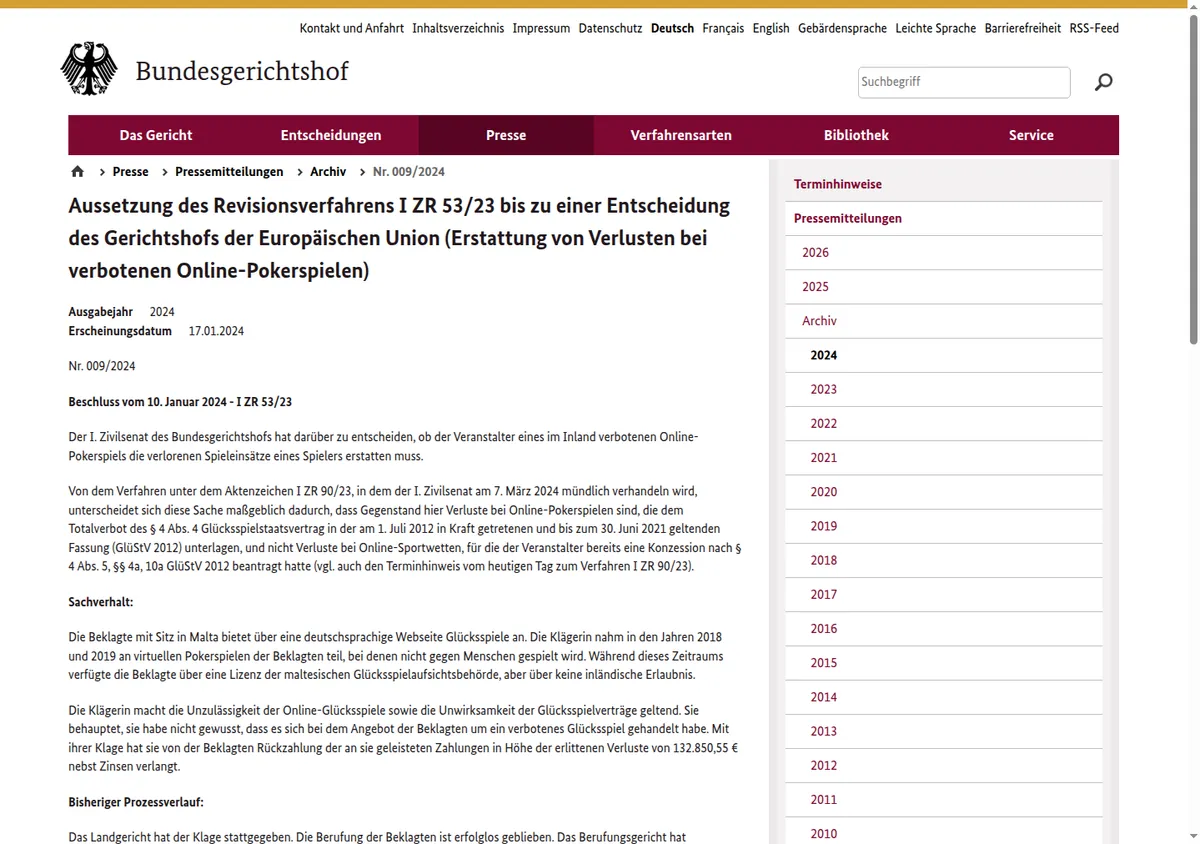Click the page vertical scrollbar thumb
Image resolution: width=1200 pixels, height=844 pixels.
click(1193, 180)
